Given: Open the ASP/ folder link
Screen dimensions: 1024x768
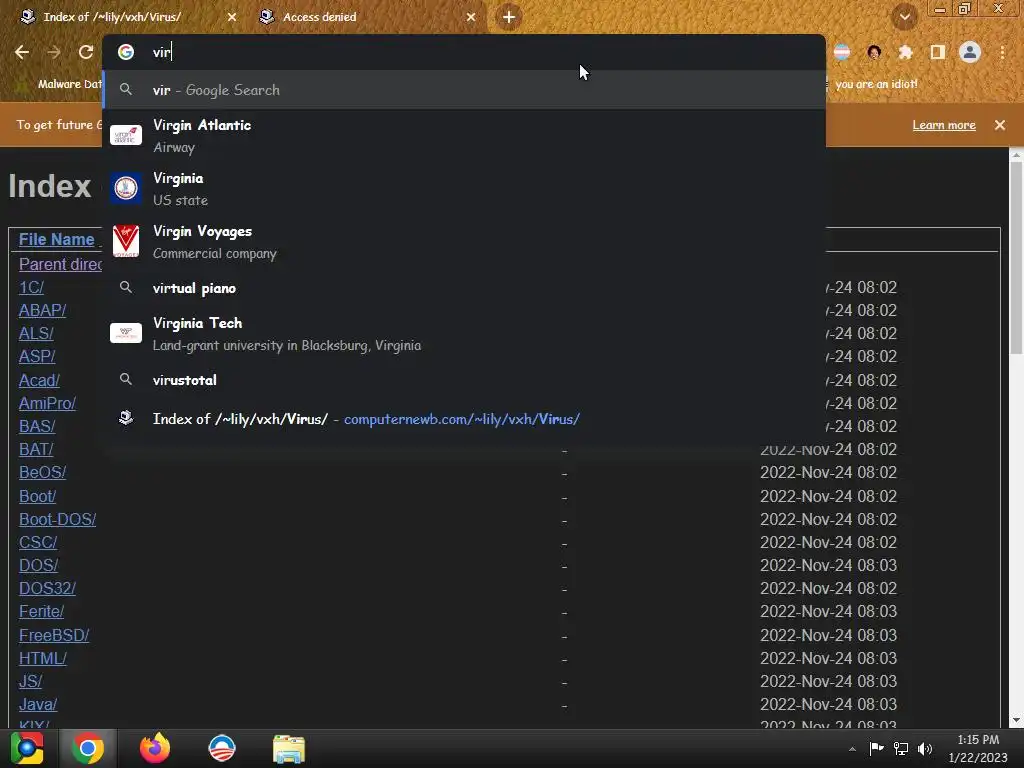Looking at the screenshot, I should click(37, 357).
